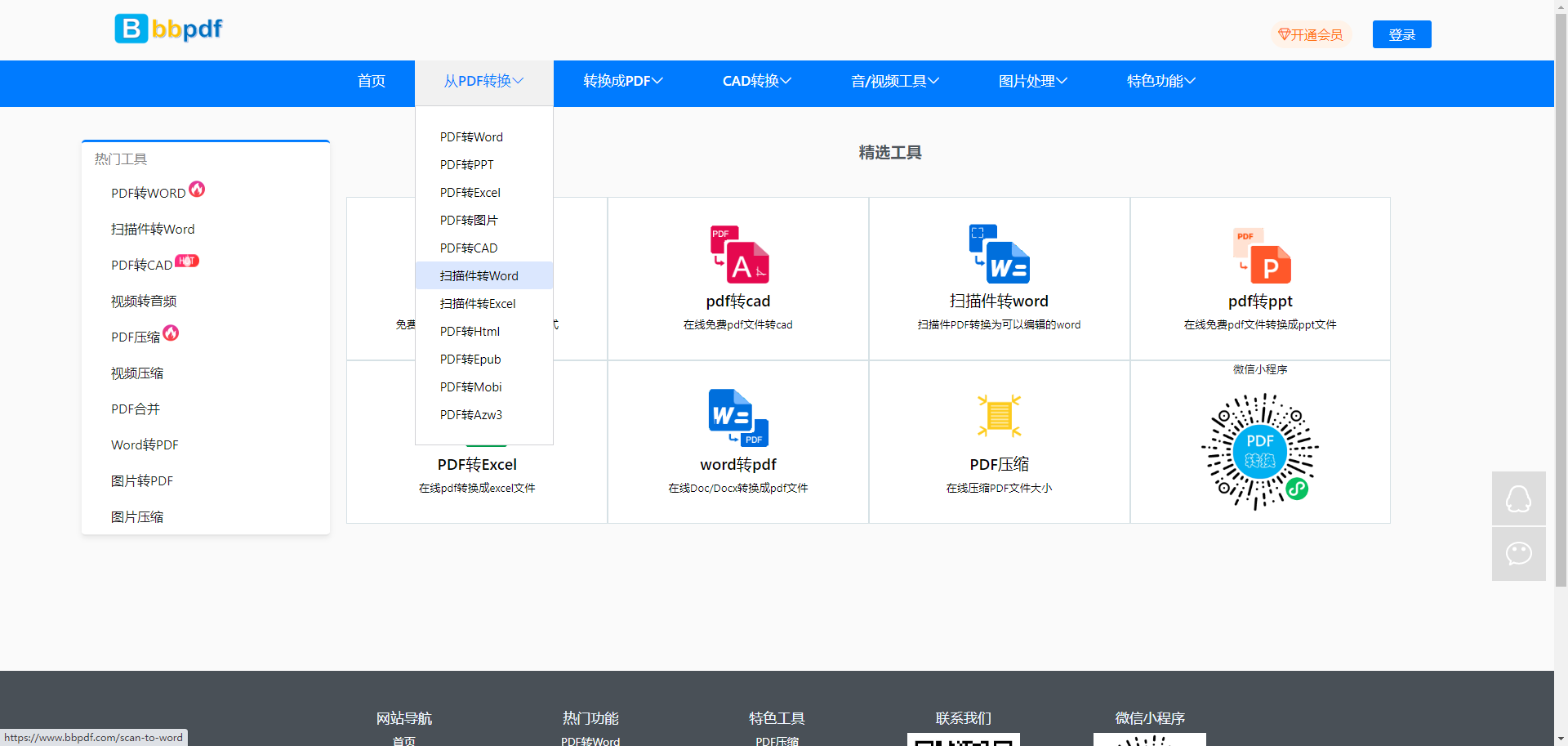Image resolution: width=1568 pixels, height=746 pixels.
Task: Choose PDF转Mobi menu entry
Action: tap(484, 386)
